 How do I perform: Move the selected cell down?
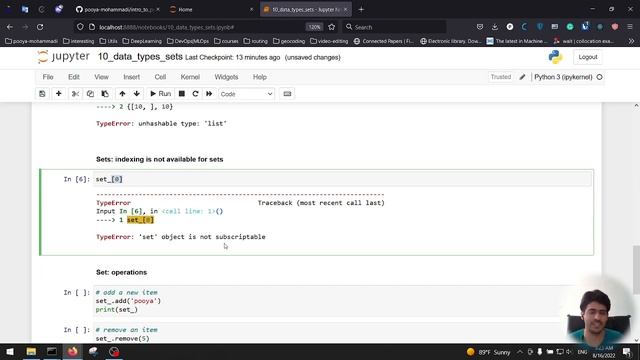(x=137, y=94)
